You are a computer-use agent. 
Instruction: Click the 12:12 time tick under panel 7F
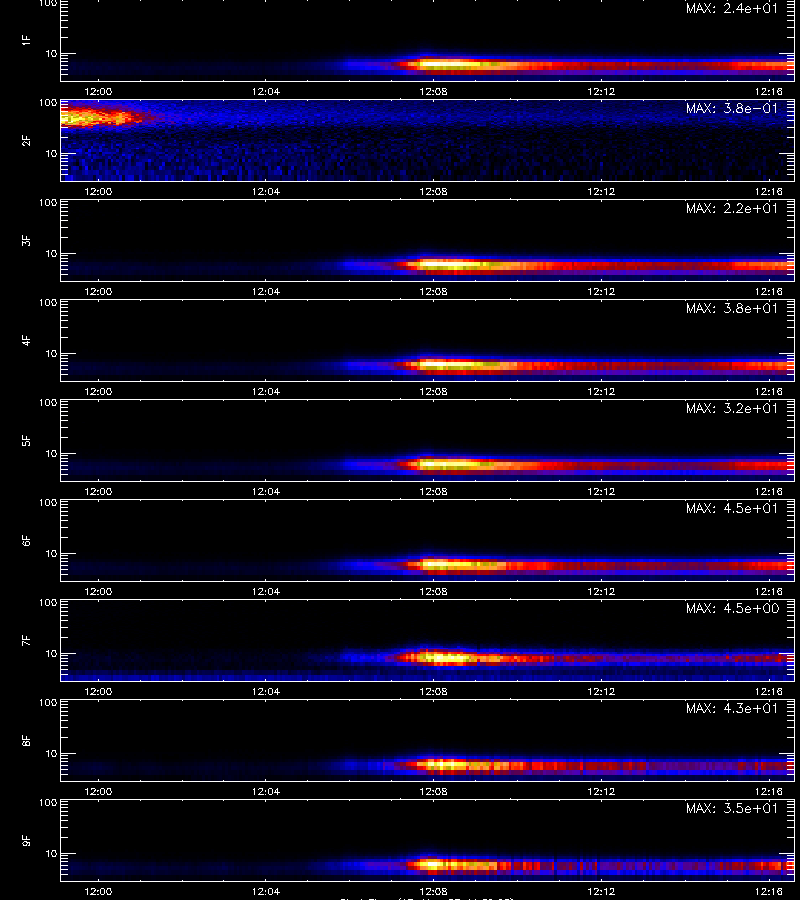[601, 691]
